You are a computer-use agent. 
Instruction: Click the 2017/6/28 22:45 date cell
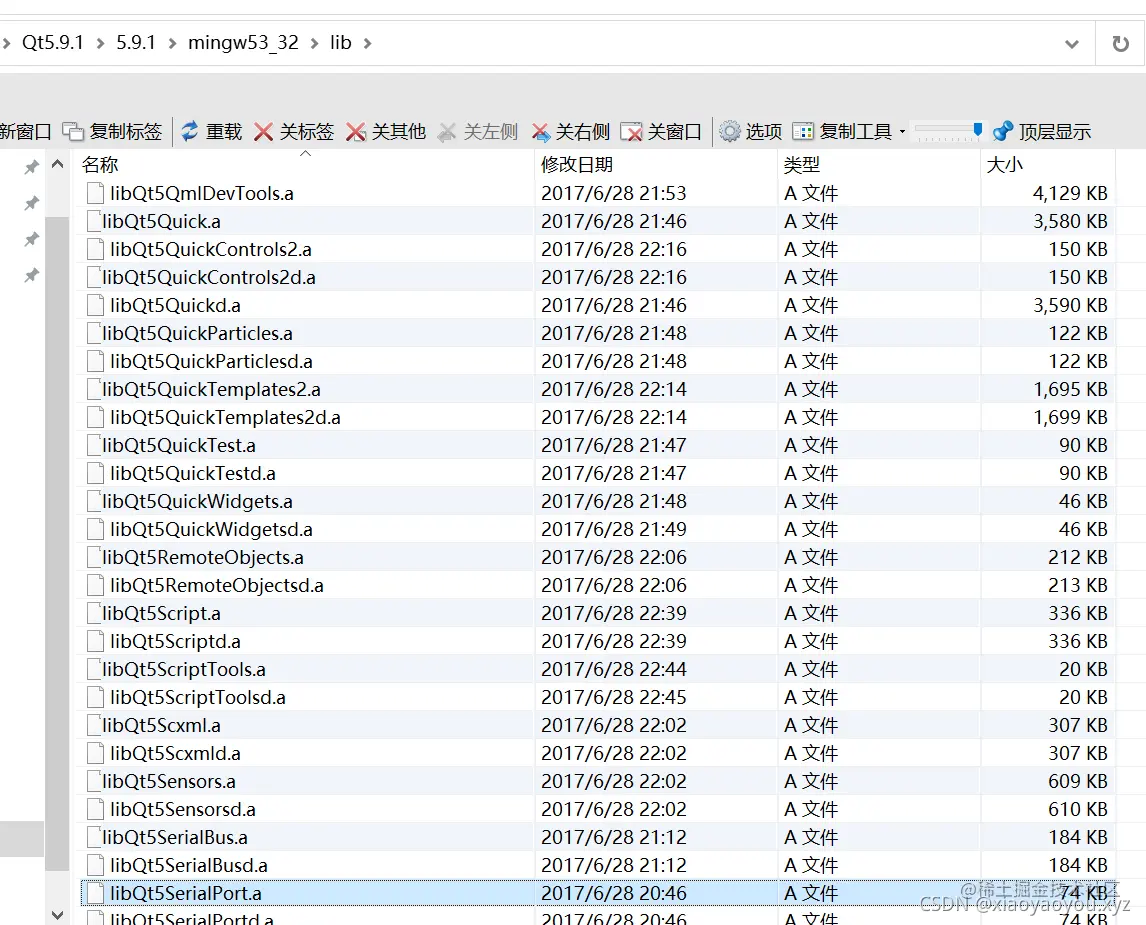pos(614,697)
